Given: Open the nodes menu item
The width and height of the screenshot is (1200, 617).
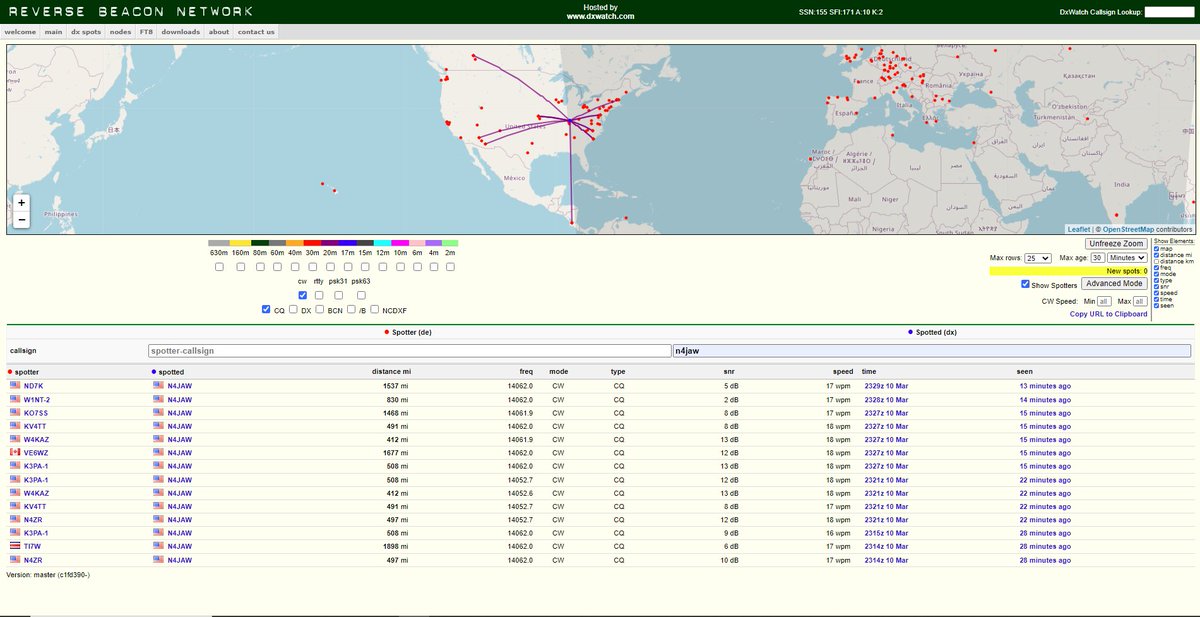Looking at the screenshot, I should (x=121, y=32).
